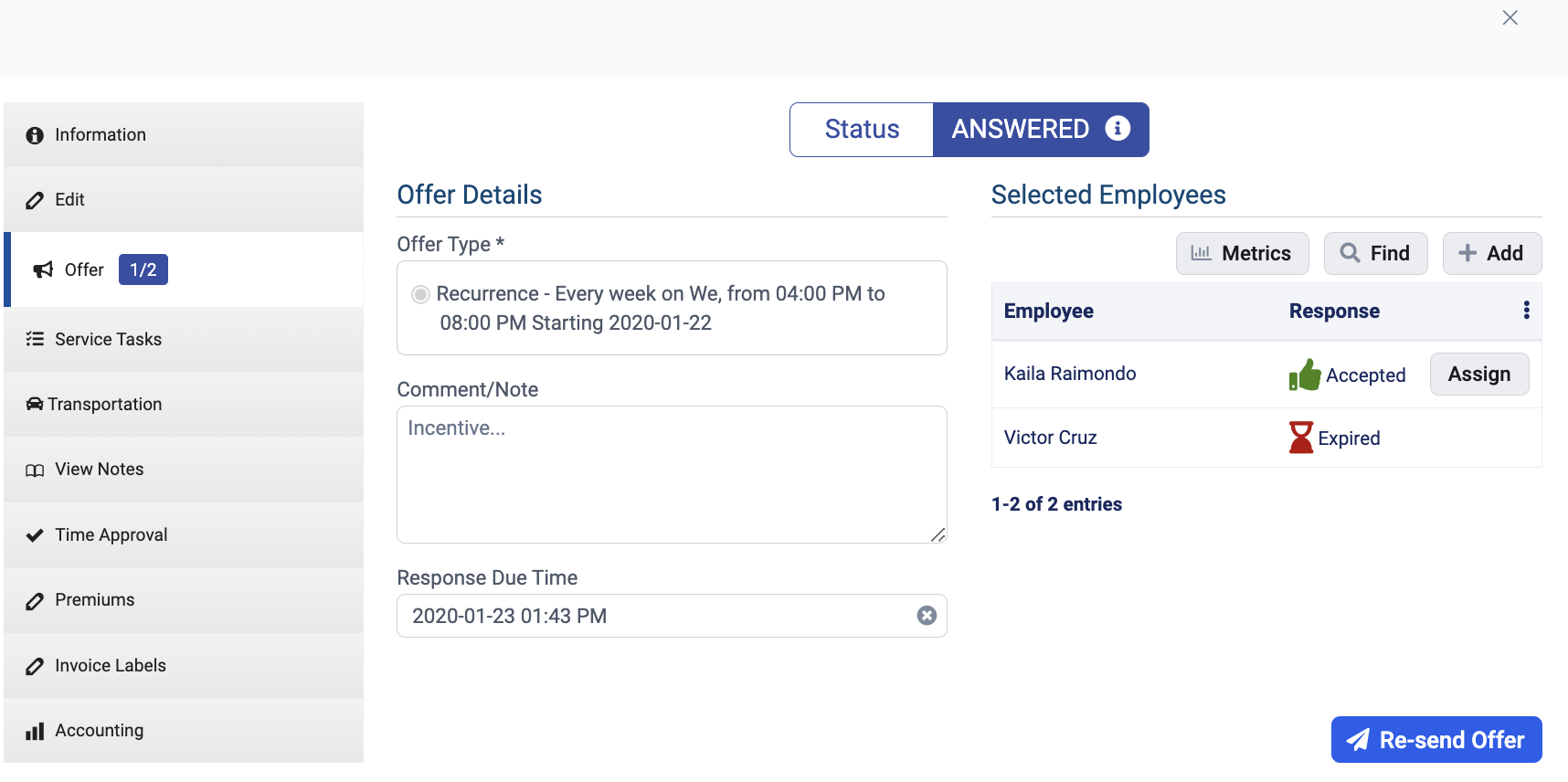This screenshot has height=782, width=1568.
Task: Click the Response Due Time date field
Action: tap(653, 616)
